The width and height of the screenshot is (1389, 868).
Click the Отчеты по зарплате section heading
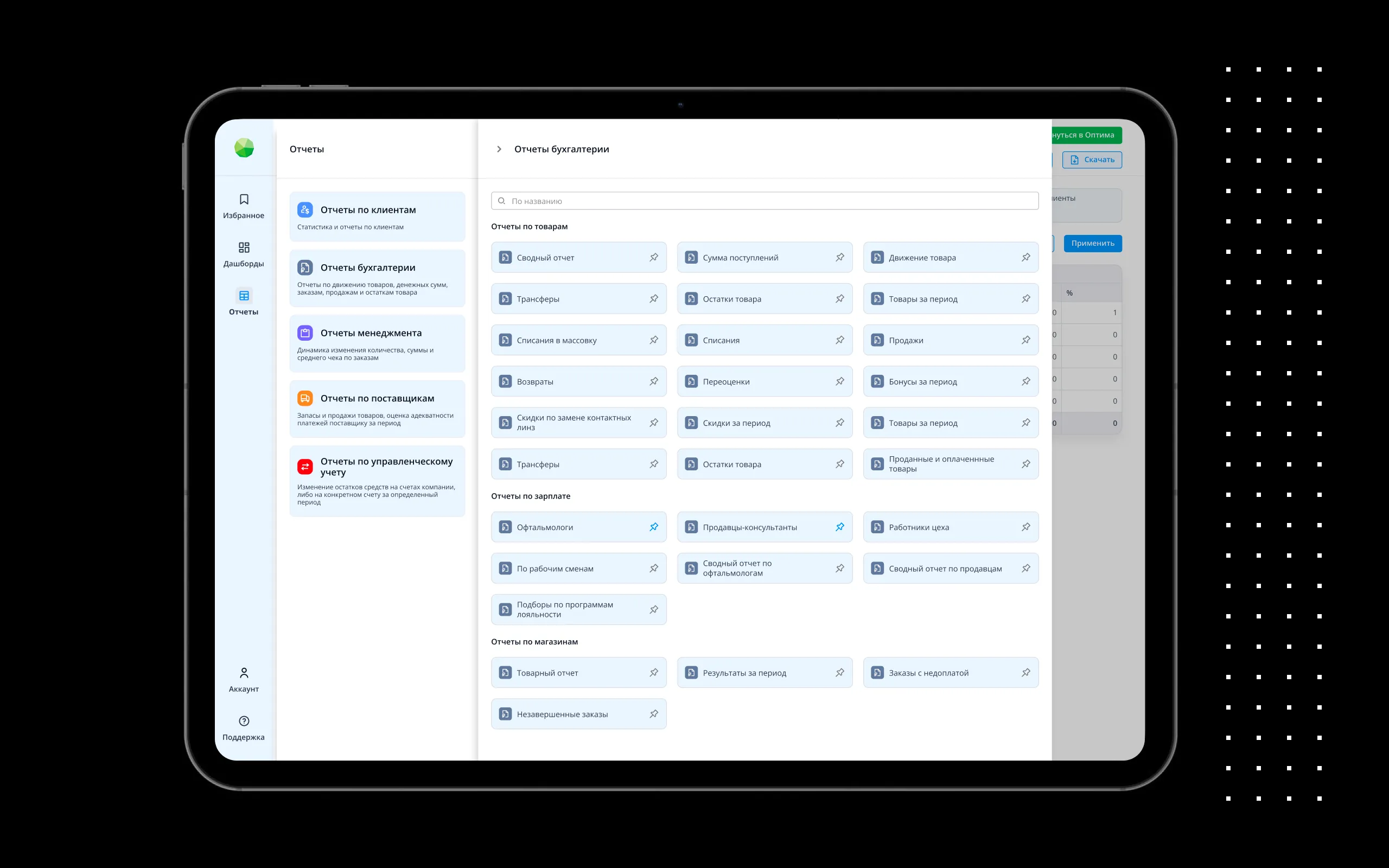[530, 496]
